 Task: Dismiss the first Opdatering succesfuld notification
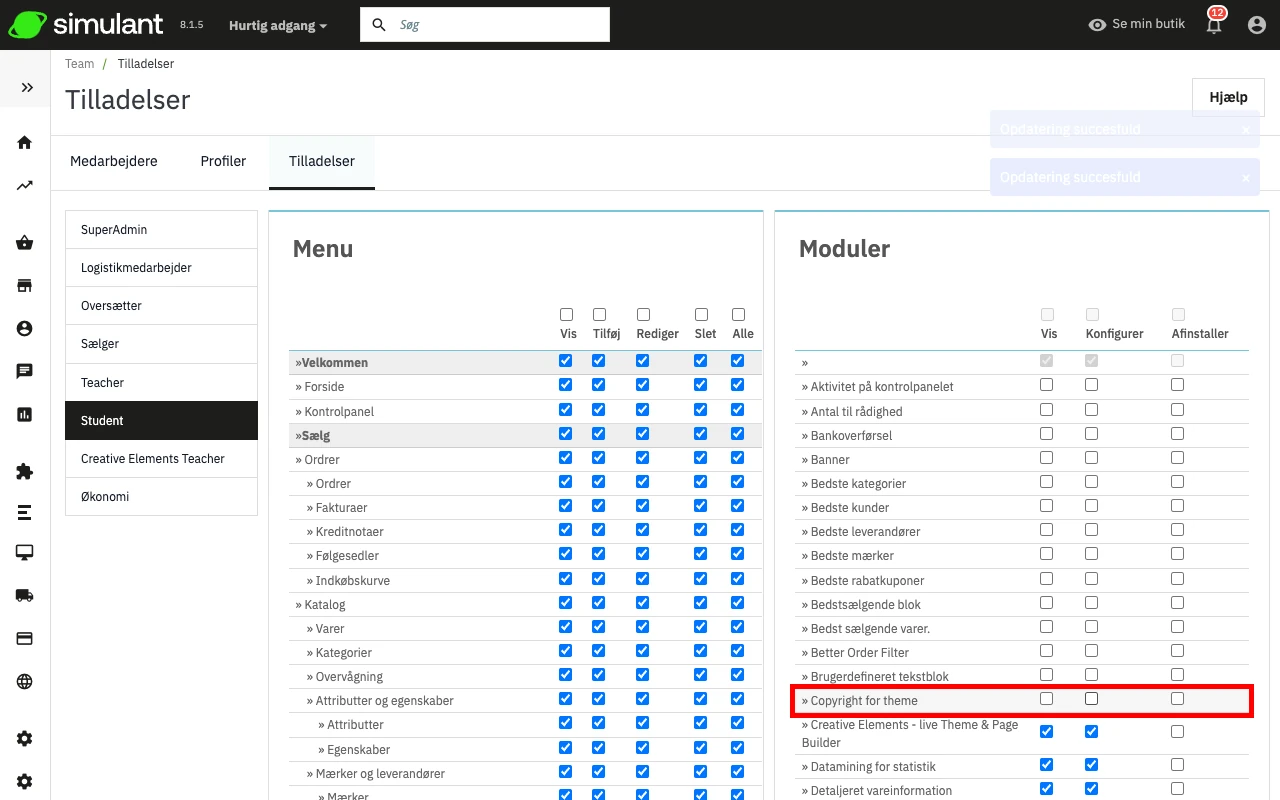[x=1245, y=130]
